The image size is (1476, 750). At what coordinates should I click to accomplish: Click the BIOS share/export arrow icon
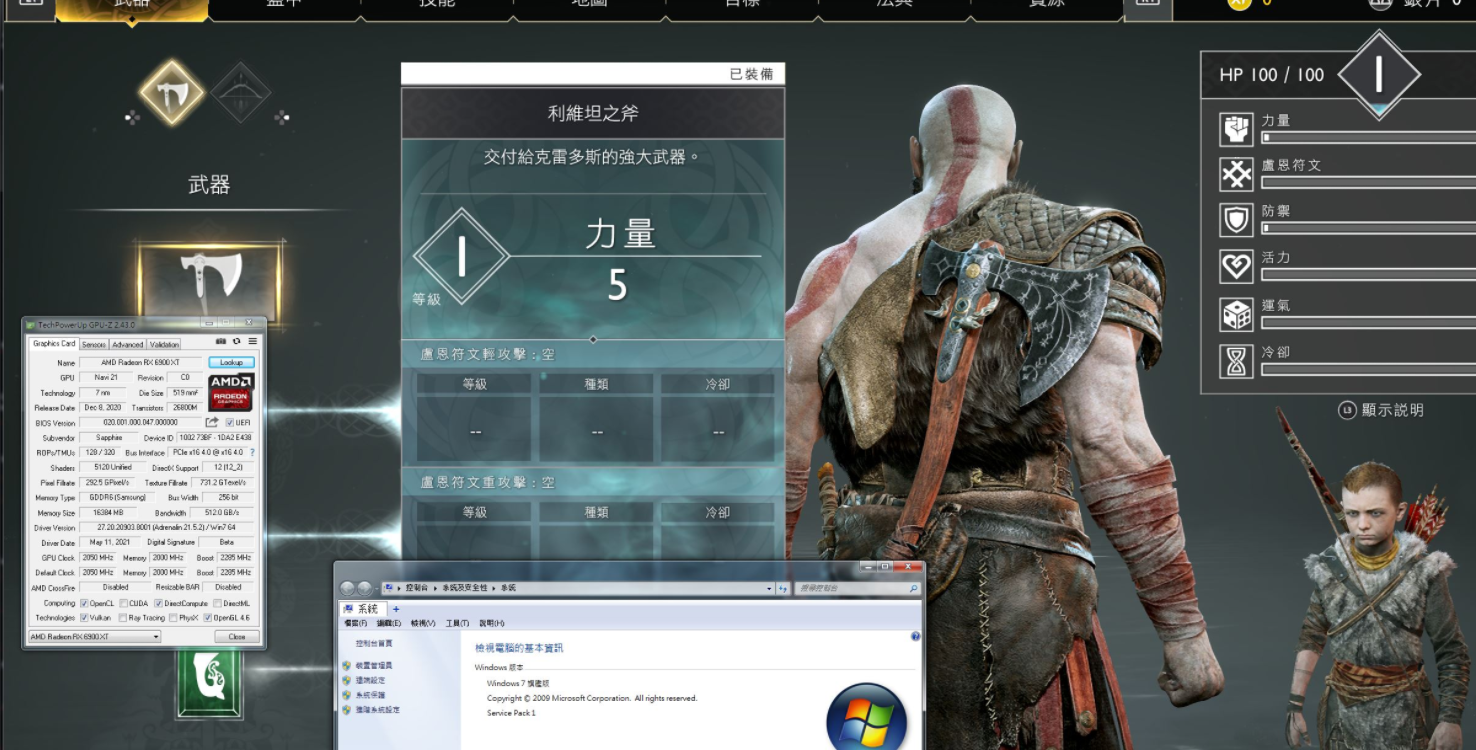point(212,423)
